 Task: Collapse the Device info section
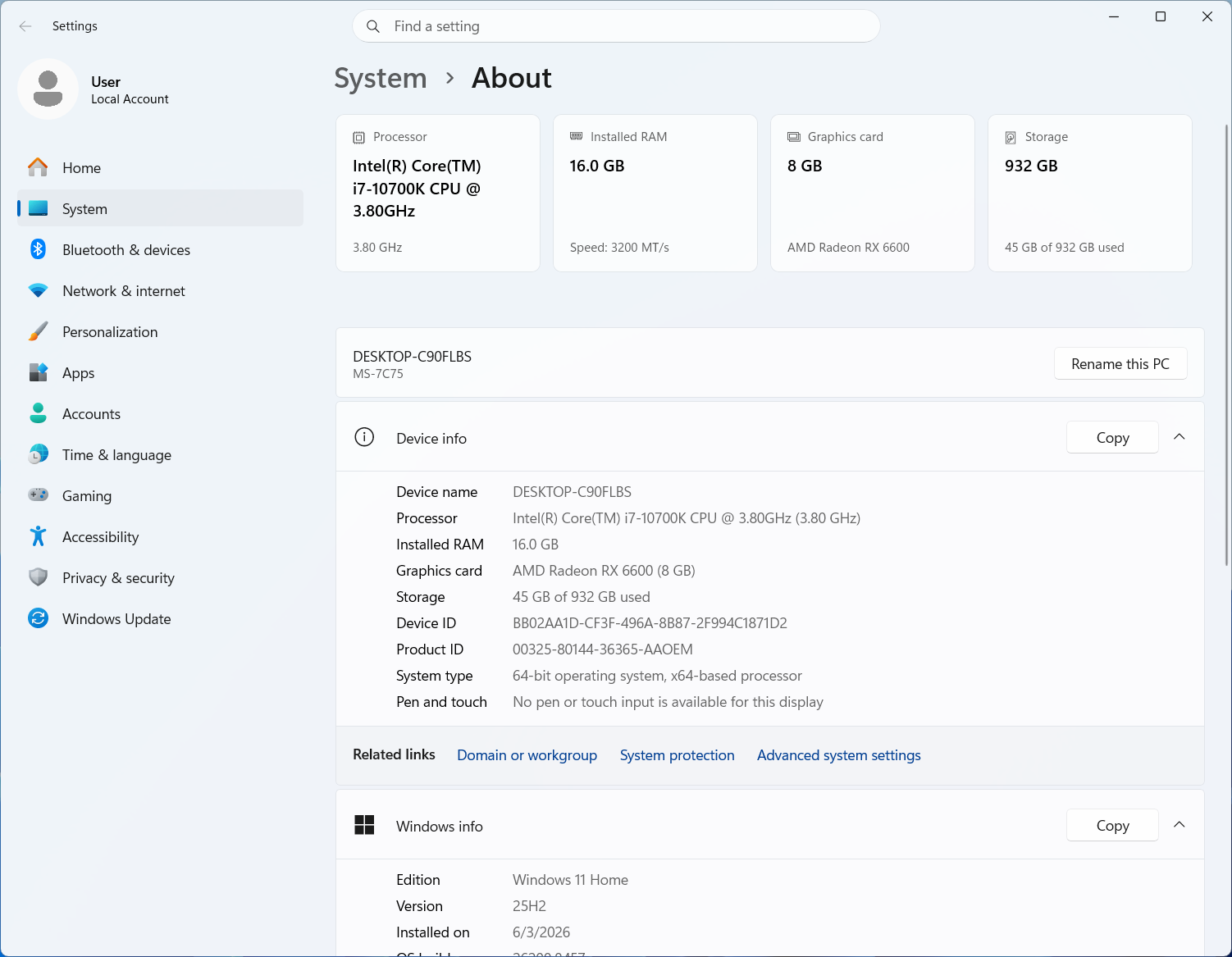click(1180, 437)
